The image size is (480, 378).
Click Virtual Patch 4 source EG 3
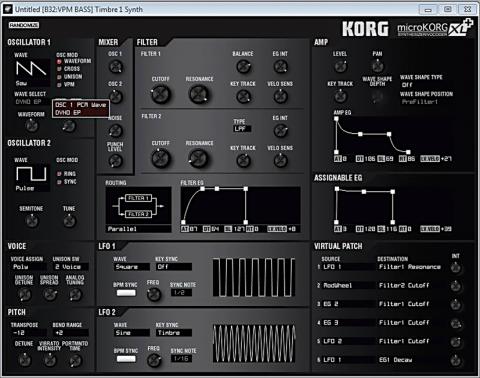(x=348, y=323)
